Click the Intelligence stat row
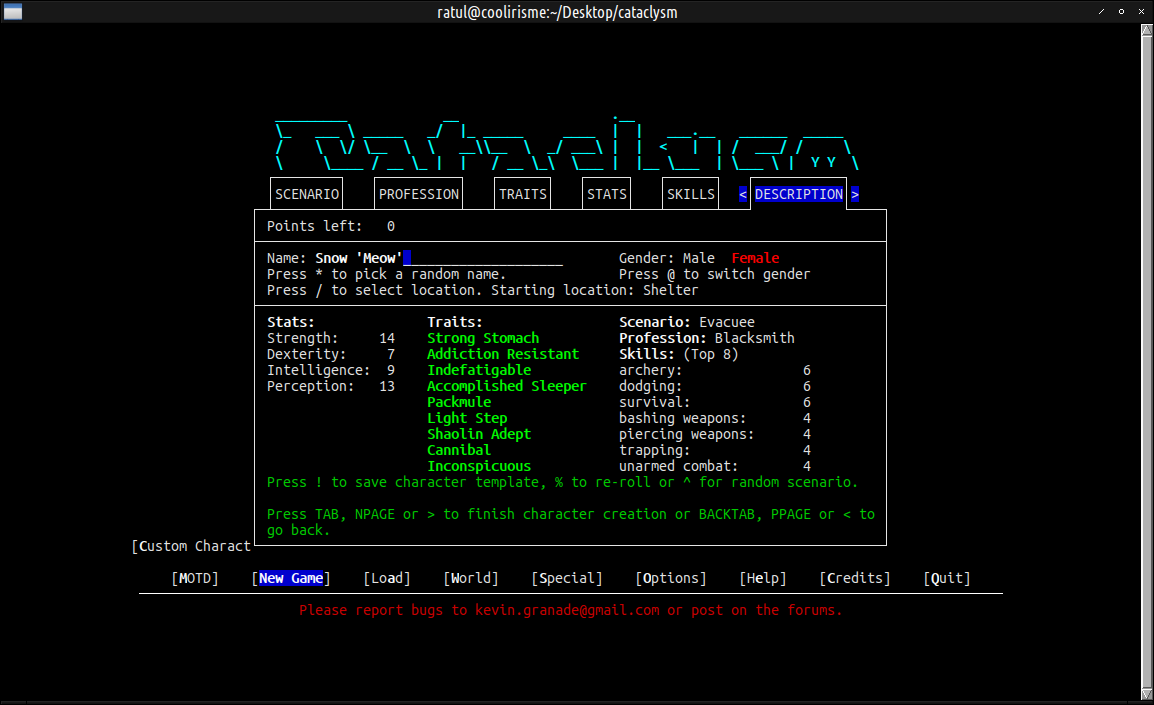Screen dimensions: 1154x705 coord(331,370)
